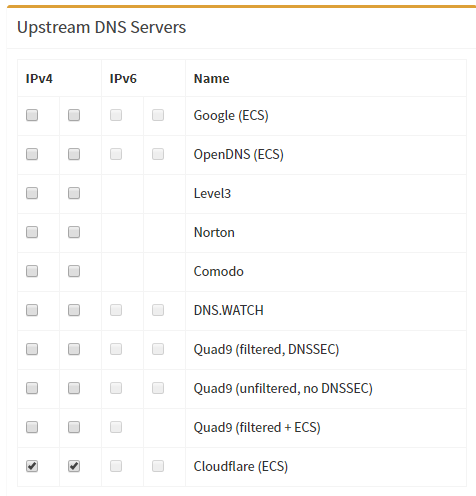Viewport: 476px width, 496px height.
Task: Check second IPv4 checkbox for Norton
Action: [74, 232]
